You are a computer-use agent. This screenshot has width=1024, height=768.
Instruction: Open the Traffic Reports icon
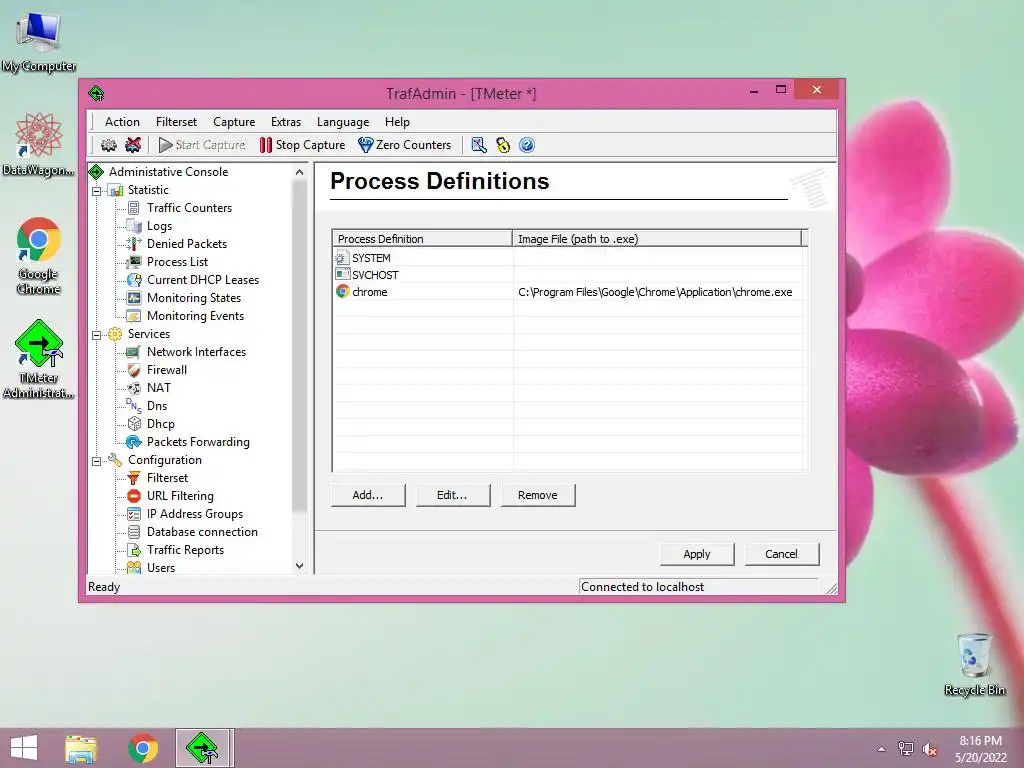[x=134, y=550]
